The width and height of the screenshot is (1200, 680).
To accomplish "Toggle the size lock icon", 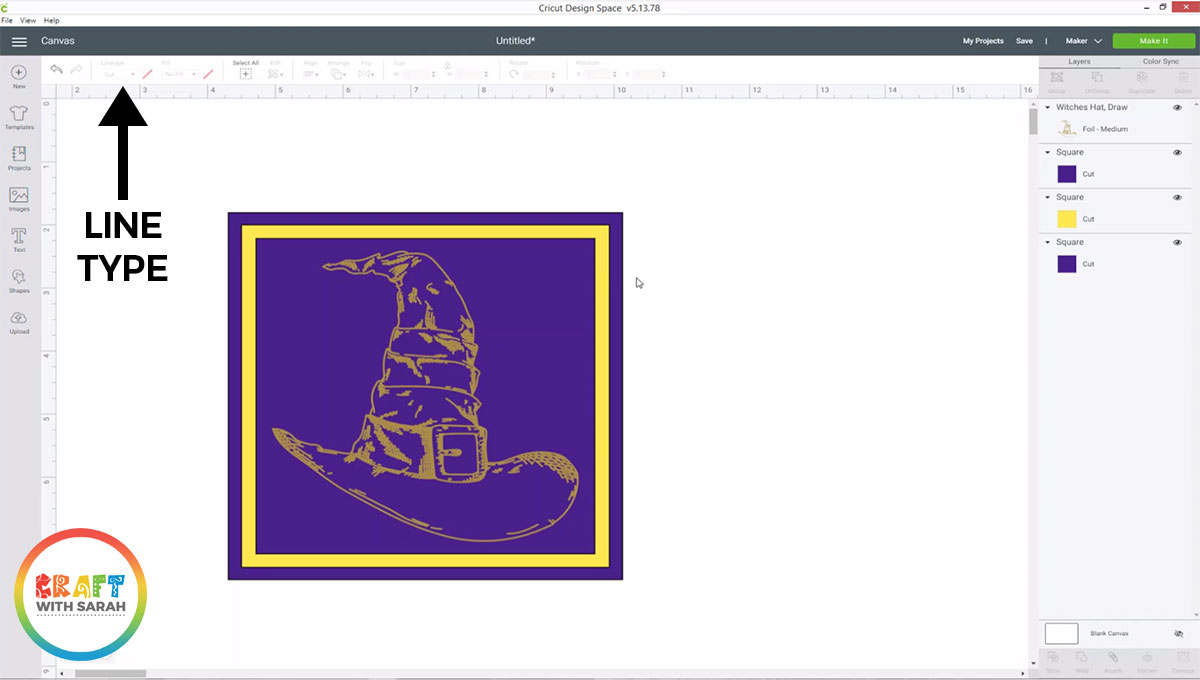I will click(446, 66).
